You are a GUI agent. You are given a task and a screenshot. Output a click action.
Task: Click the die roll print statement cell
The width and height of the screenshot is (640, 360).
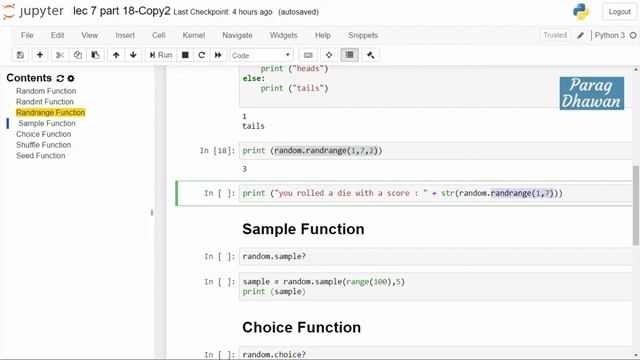point(435,193)
